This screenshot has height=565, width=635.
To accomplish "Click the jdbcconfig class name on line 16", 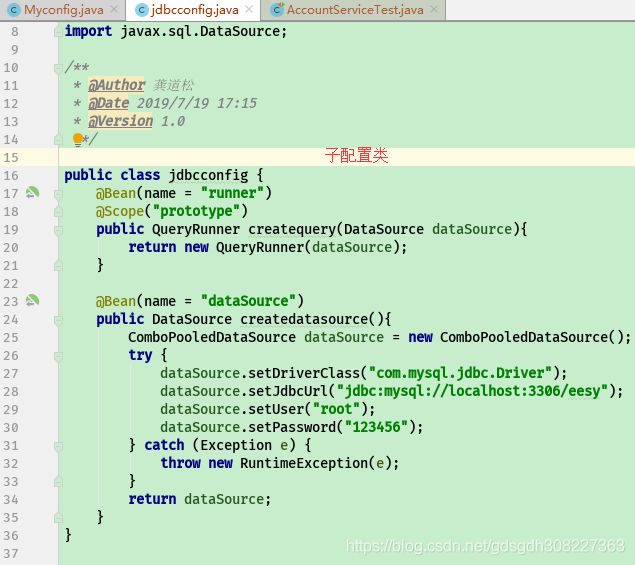I will coord(208,175).
